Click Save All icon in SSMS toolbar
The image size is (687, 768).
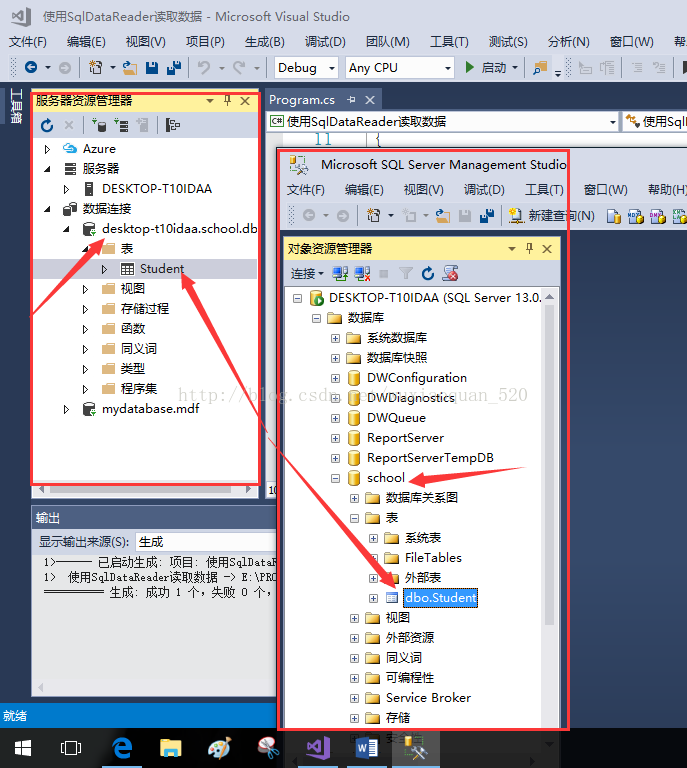coord(487,216)
